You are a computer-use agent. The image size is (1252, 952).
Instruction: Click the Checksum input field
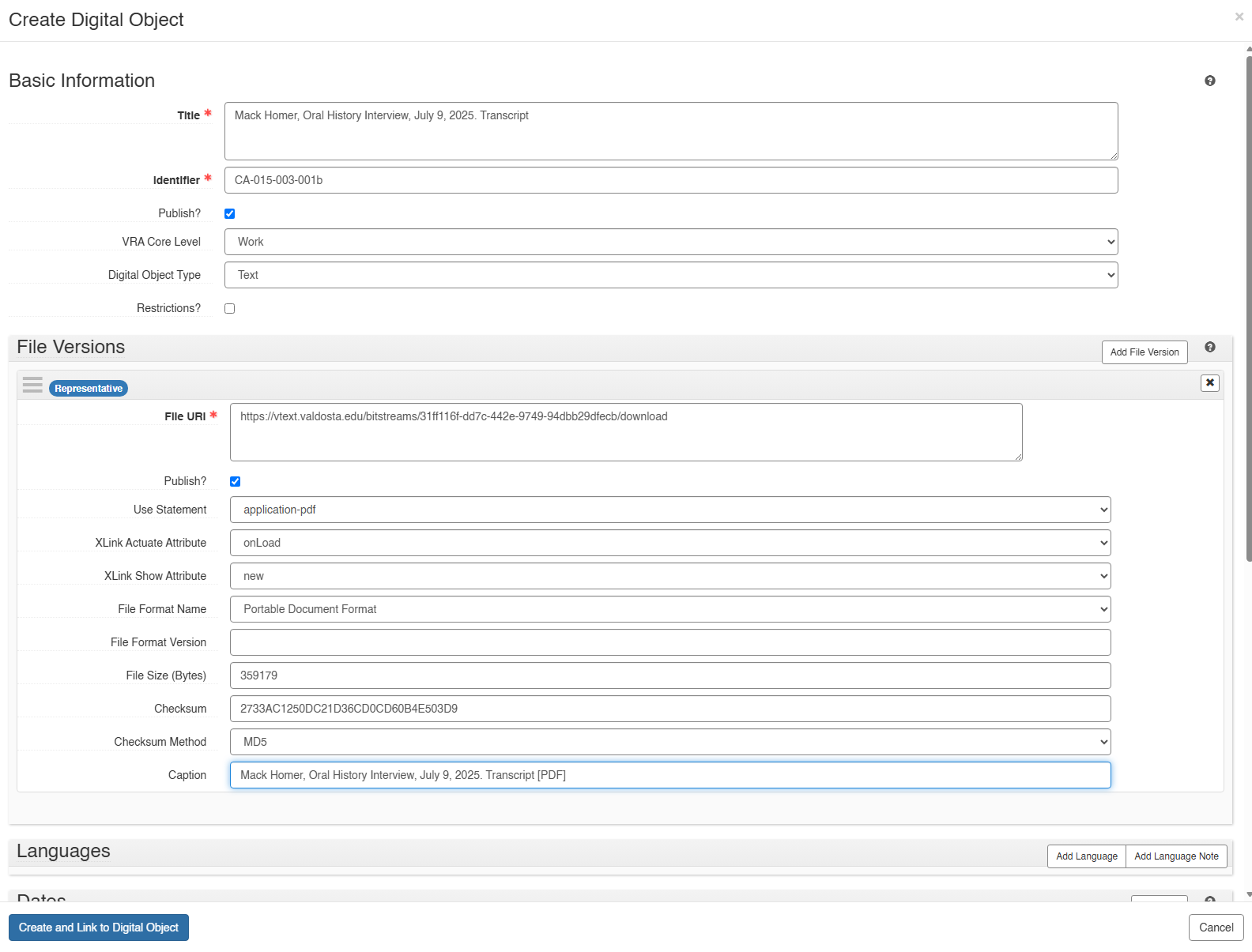coord(670,709)
